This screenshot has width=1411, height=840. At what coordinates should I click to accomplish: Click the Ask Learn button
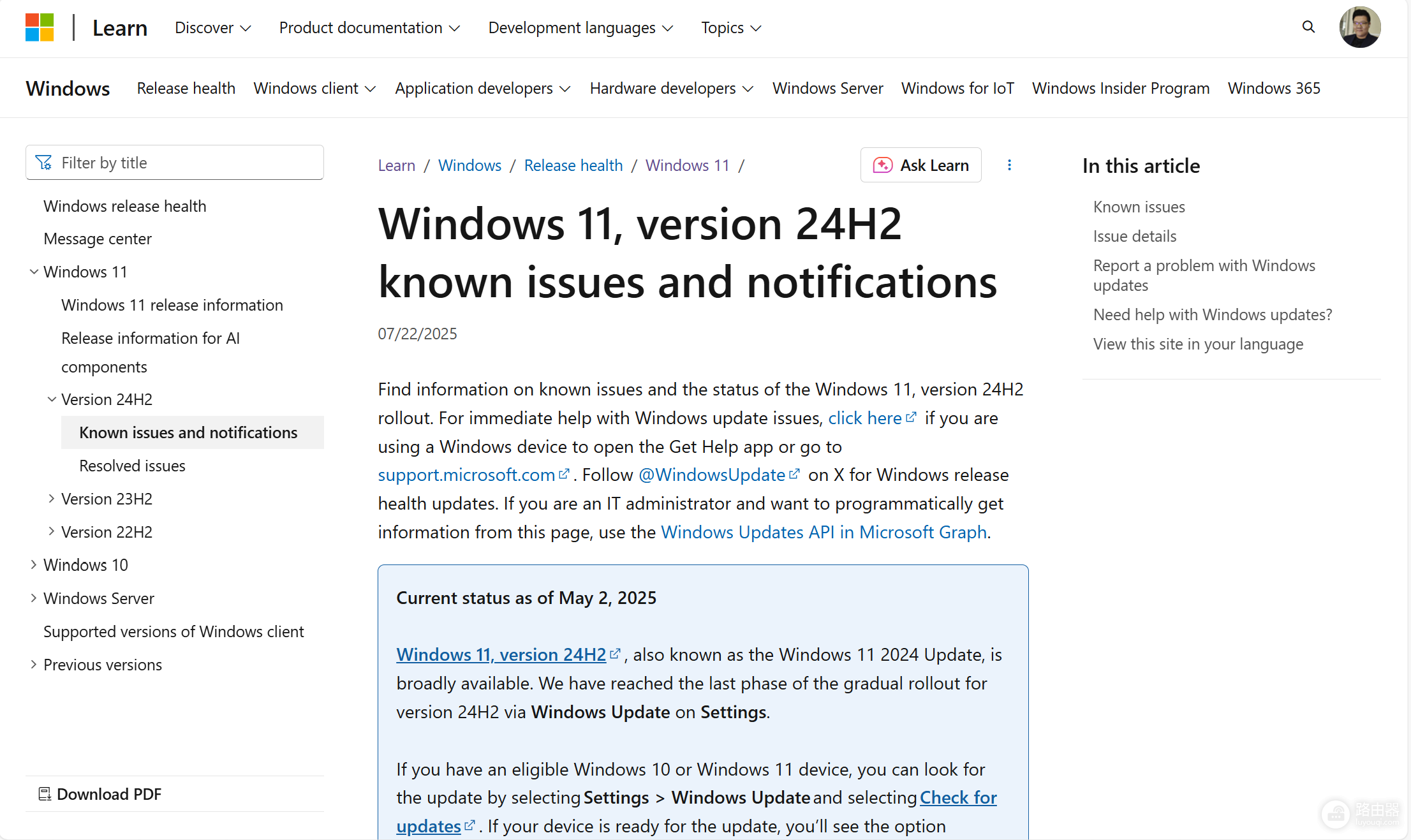pos(920,165)
